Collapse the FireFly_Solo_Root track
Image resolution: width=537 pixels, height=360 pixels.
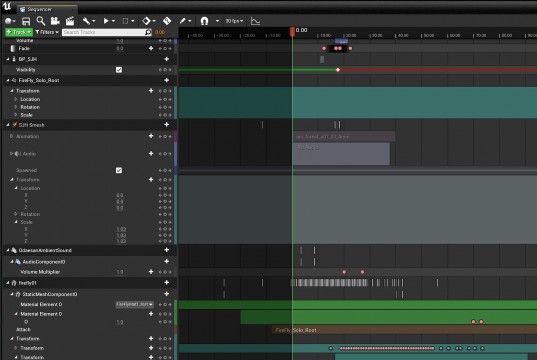(8, 80)
